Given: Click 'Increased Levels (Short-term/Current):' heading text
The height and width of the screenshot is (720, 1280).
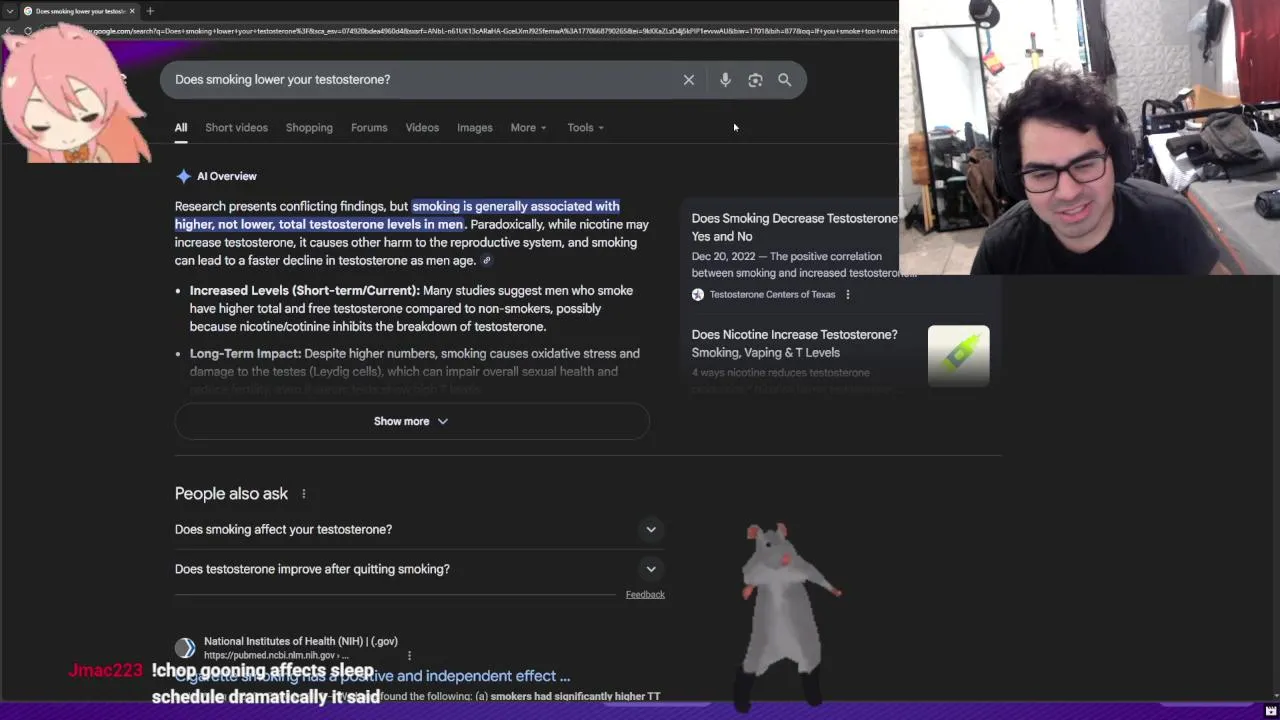Looking at the screenshot, I should click(x=305, y=291).
